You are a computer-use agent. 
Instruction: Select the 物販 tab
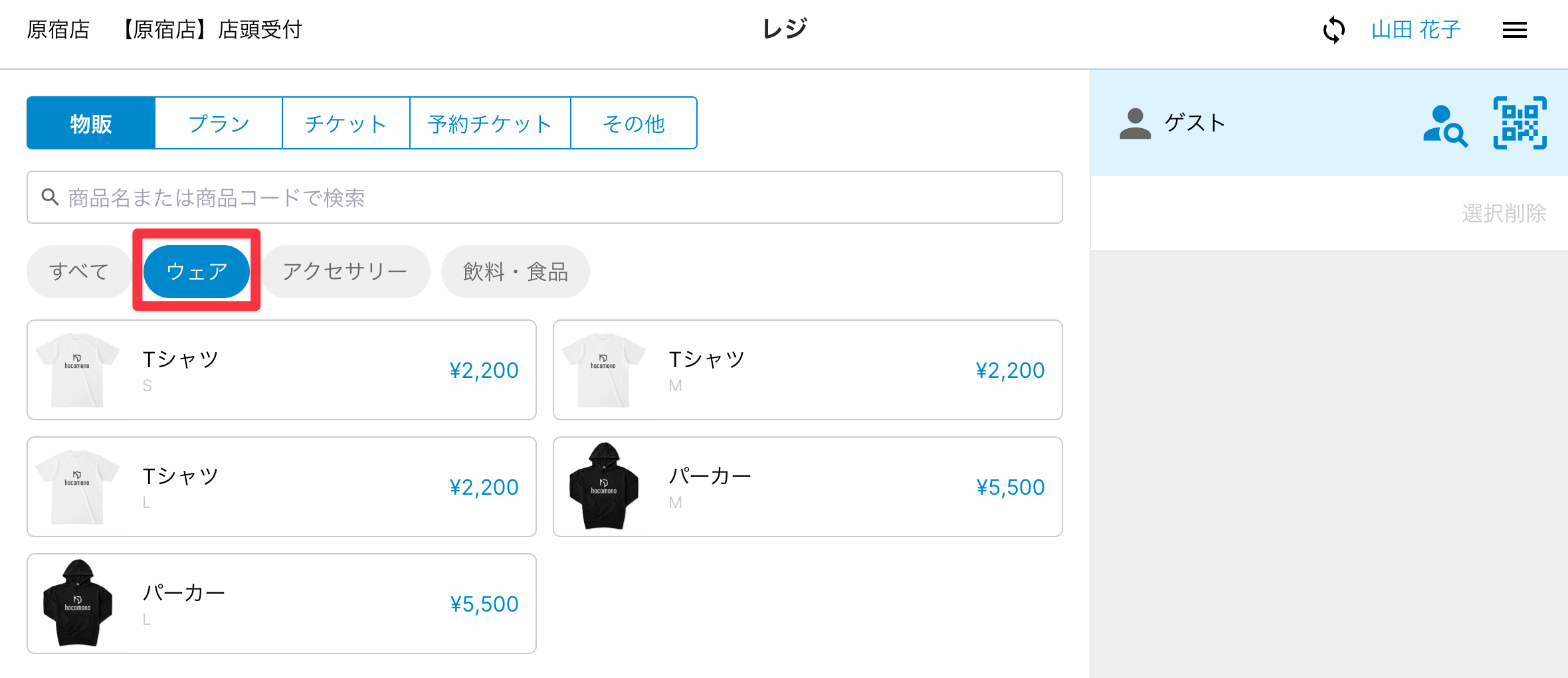point(91,124)
